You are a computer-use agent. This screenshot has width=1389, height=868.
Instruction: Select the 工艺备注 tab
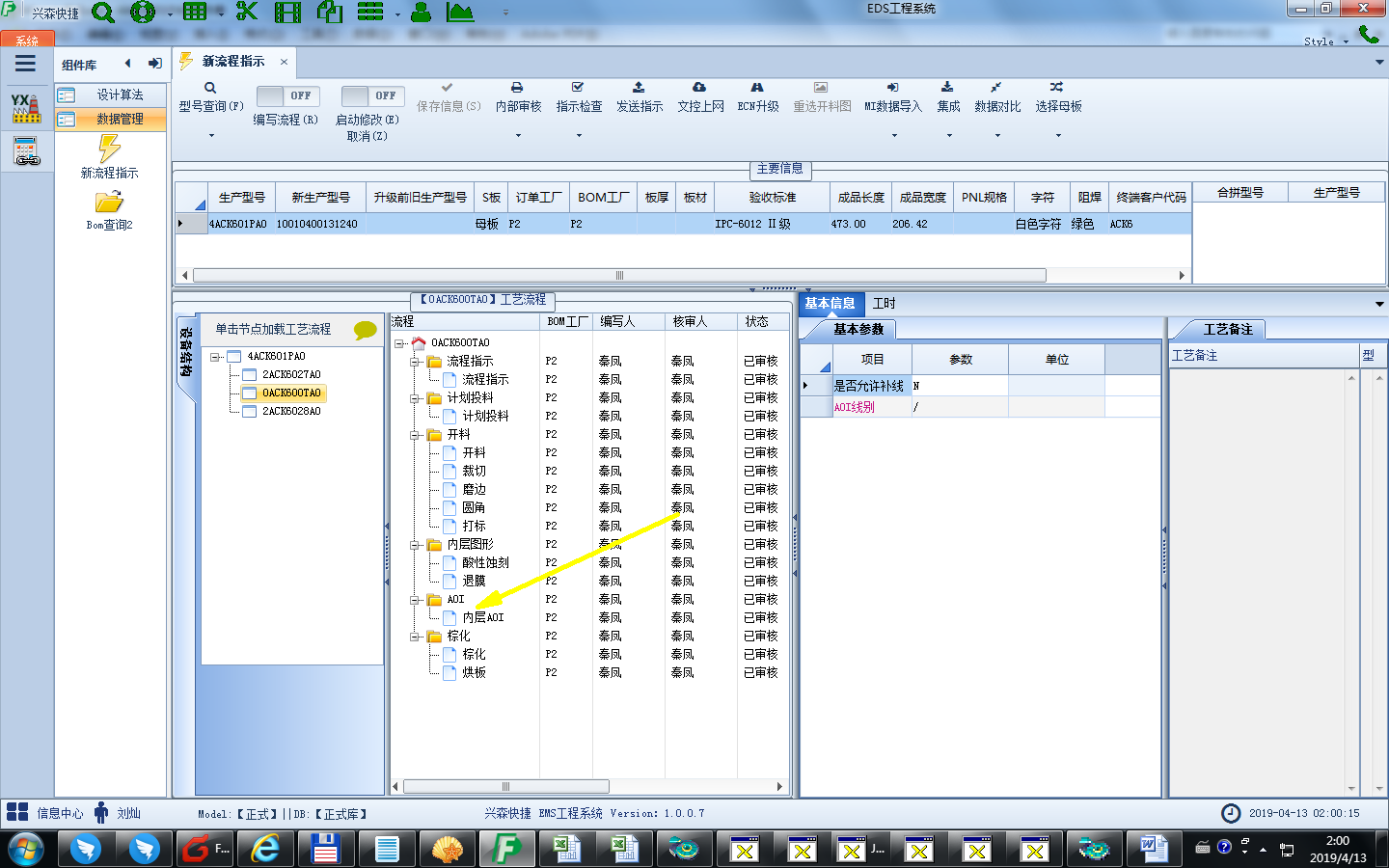[1228, 329]
